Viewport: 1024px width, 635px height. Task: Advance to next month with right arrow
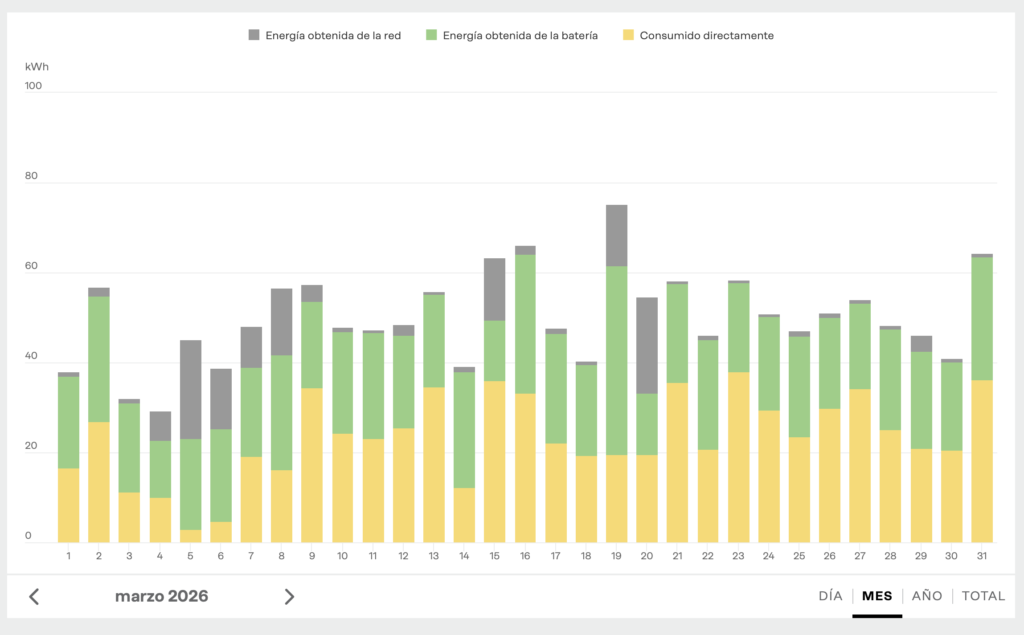(x=289, y=597)
